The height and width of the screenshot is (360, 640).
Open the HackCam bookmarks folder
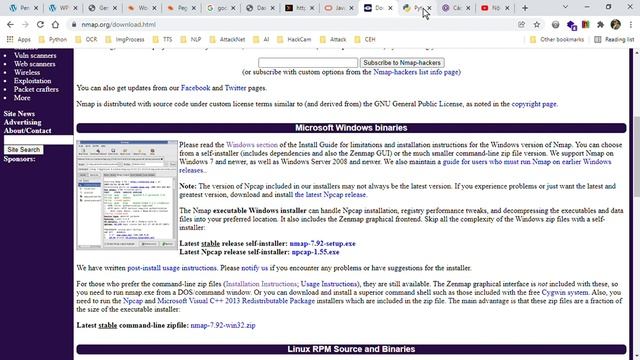[x=294, y=40]
